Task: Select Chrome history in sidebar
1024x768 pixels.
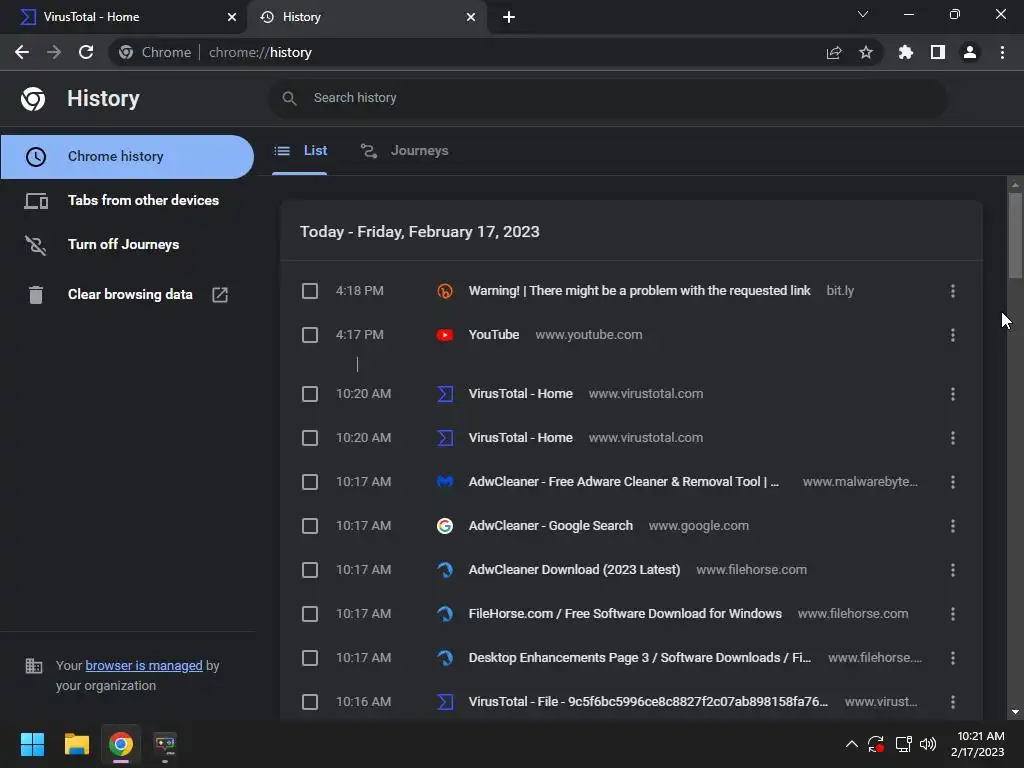Action: pos(127,157)
